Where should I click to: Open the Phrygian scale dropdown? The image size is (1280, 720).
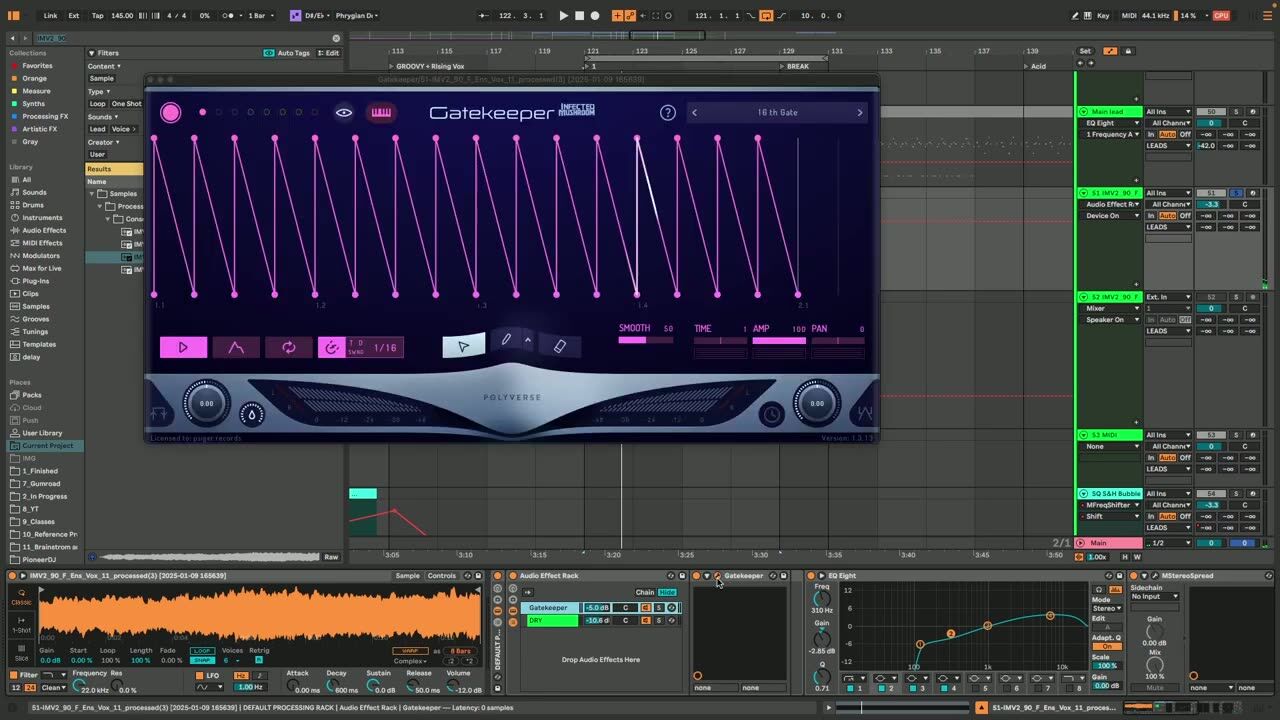tap(357, 16)
